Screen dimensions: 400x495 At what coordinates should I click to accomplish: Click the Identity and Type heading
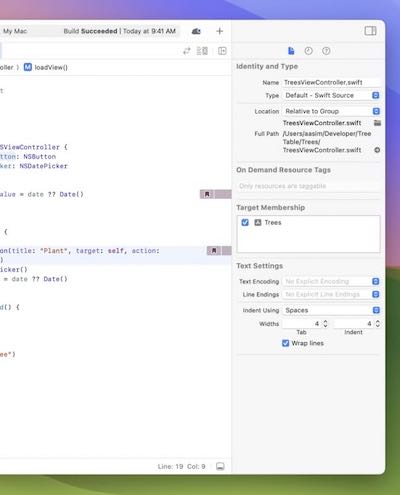tap(267, 66)
